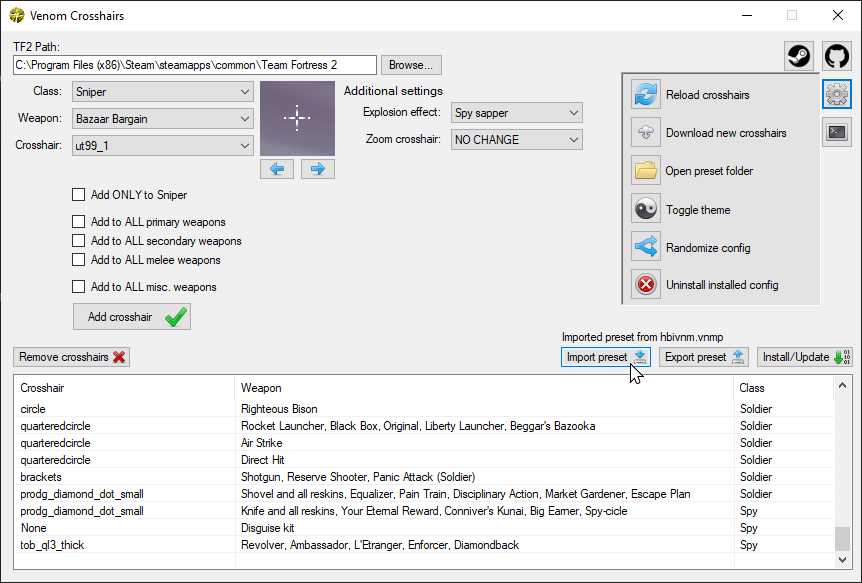Open the Weapon dropdown showing Bazaar Bargain
The width and height of the screenshot is (862, 583).
click(163, 119)
